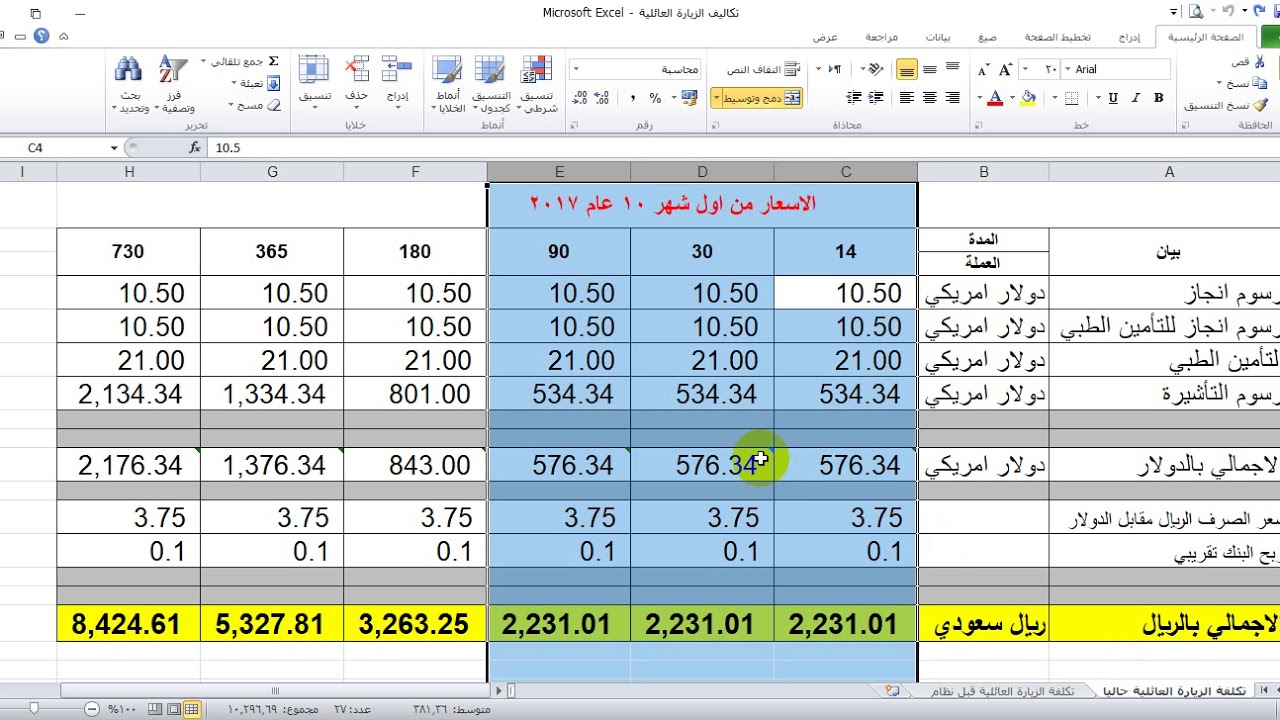
Task: Open the Merge and Center dropdown arrow
Action: coord(717,98)
